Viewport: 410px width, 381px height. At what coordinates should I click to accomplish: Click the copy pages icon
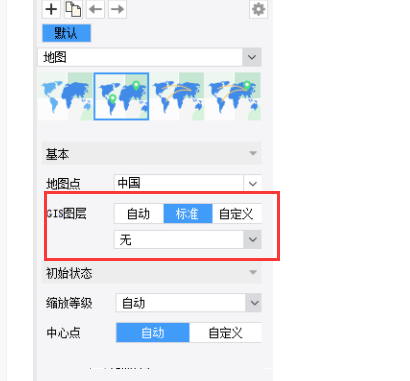pyautogui.click(x=73, y=9)
